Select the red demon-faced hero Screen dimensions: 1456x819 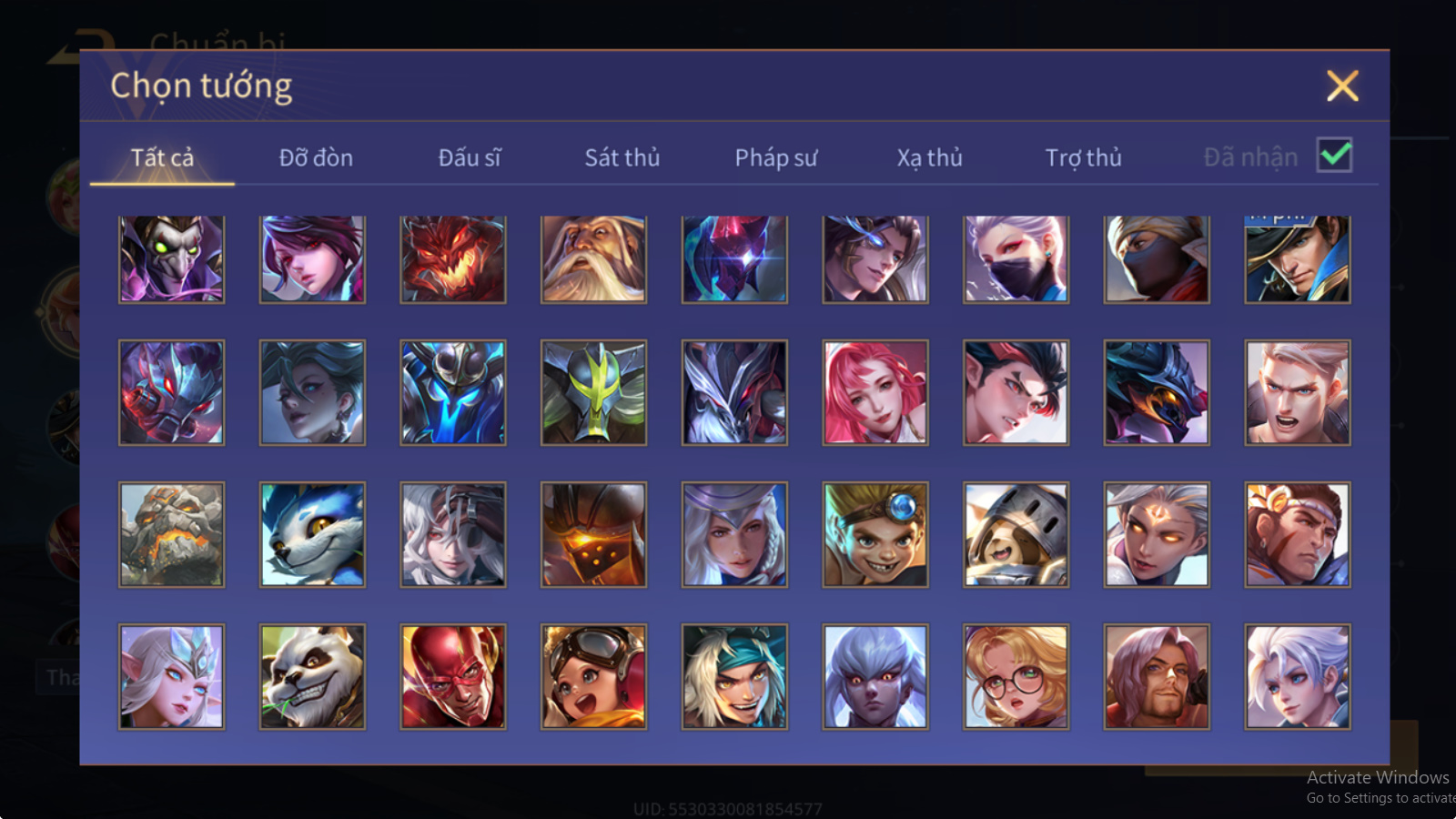coord(453,259)
